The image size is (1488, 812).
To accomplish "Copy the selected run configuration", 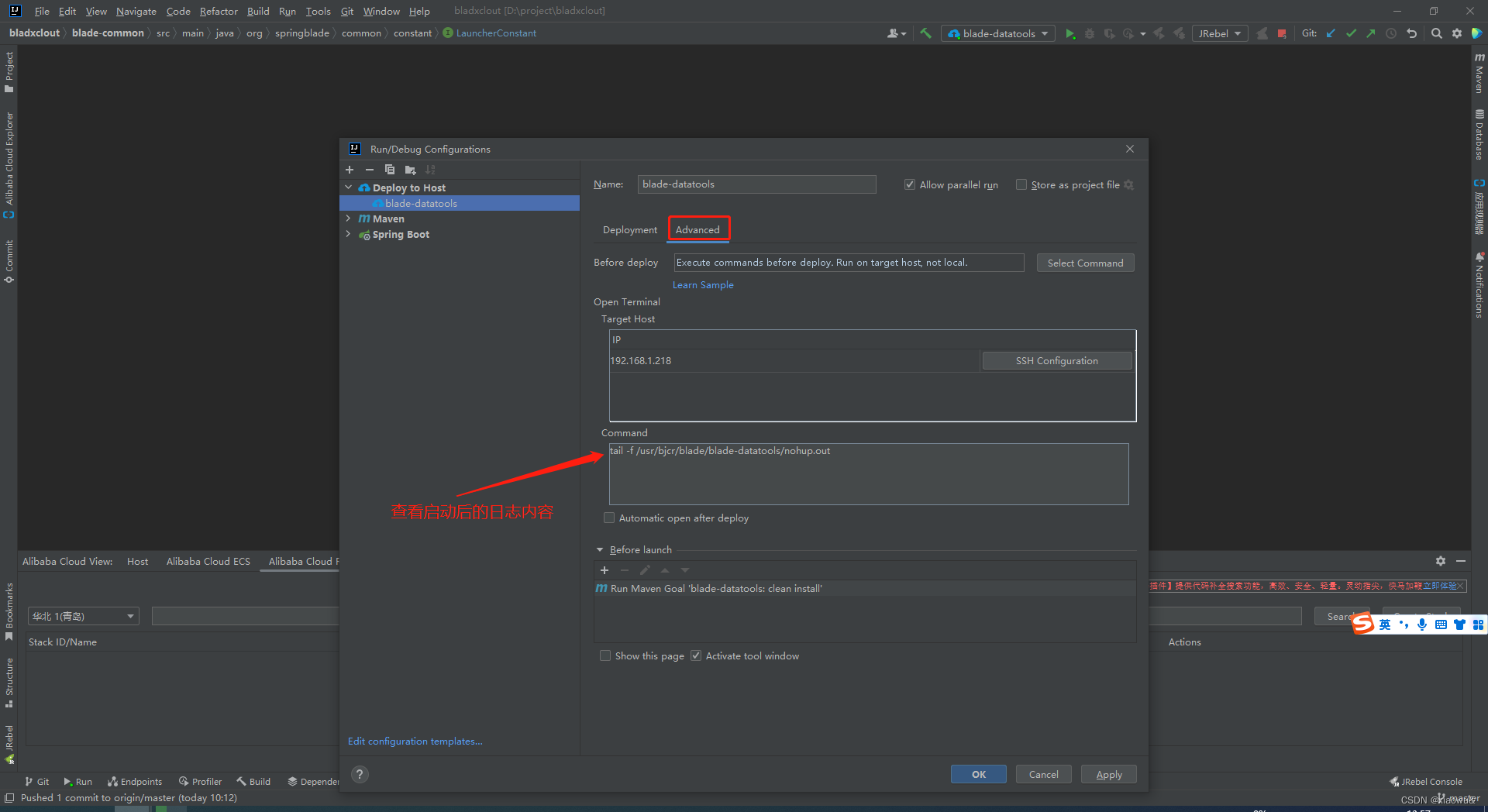I will tap(390, 170).
